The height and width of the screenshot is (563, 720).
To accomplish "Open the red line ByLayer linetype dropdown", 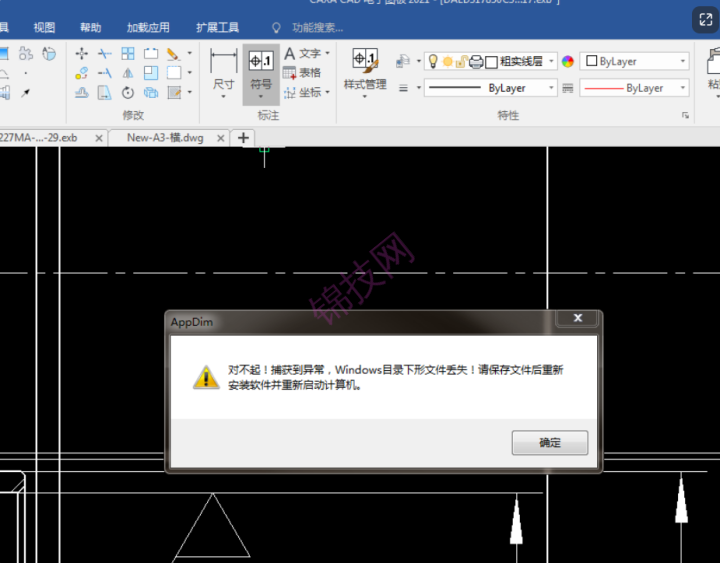I will coord(683,88).
